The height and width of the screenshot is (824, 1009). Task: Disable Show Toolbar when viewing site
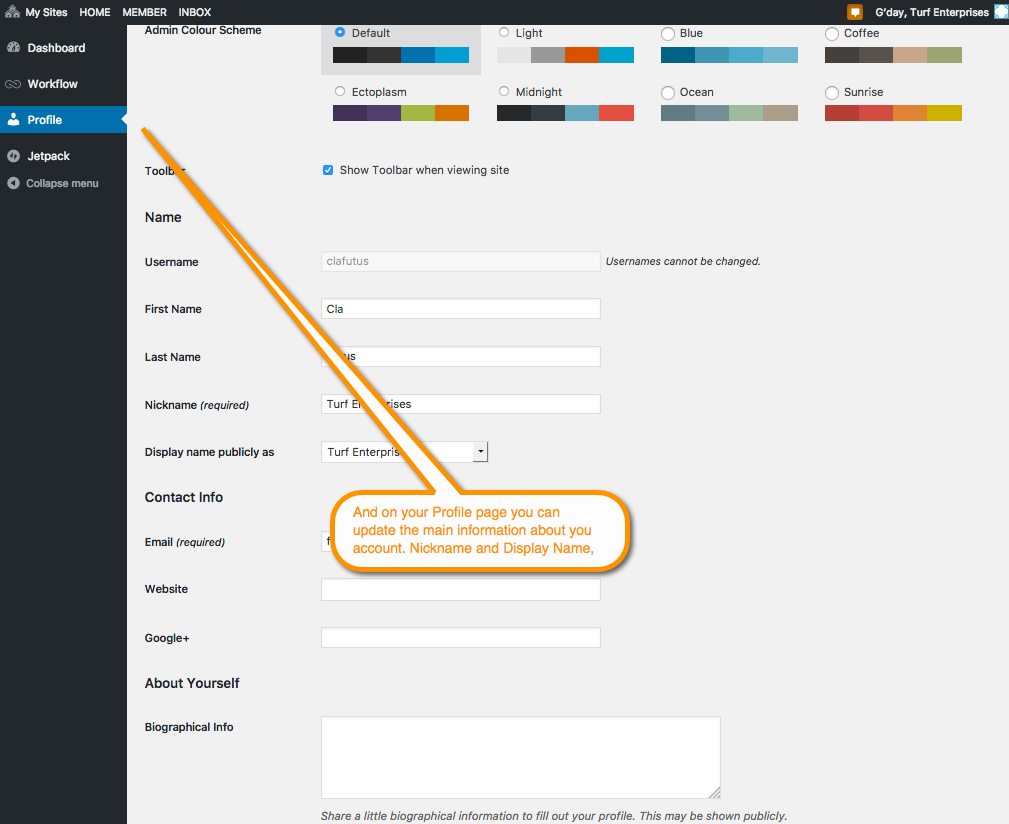(328, 170)
